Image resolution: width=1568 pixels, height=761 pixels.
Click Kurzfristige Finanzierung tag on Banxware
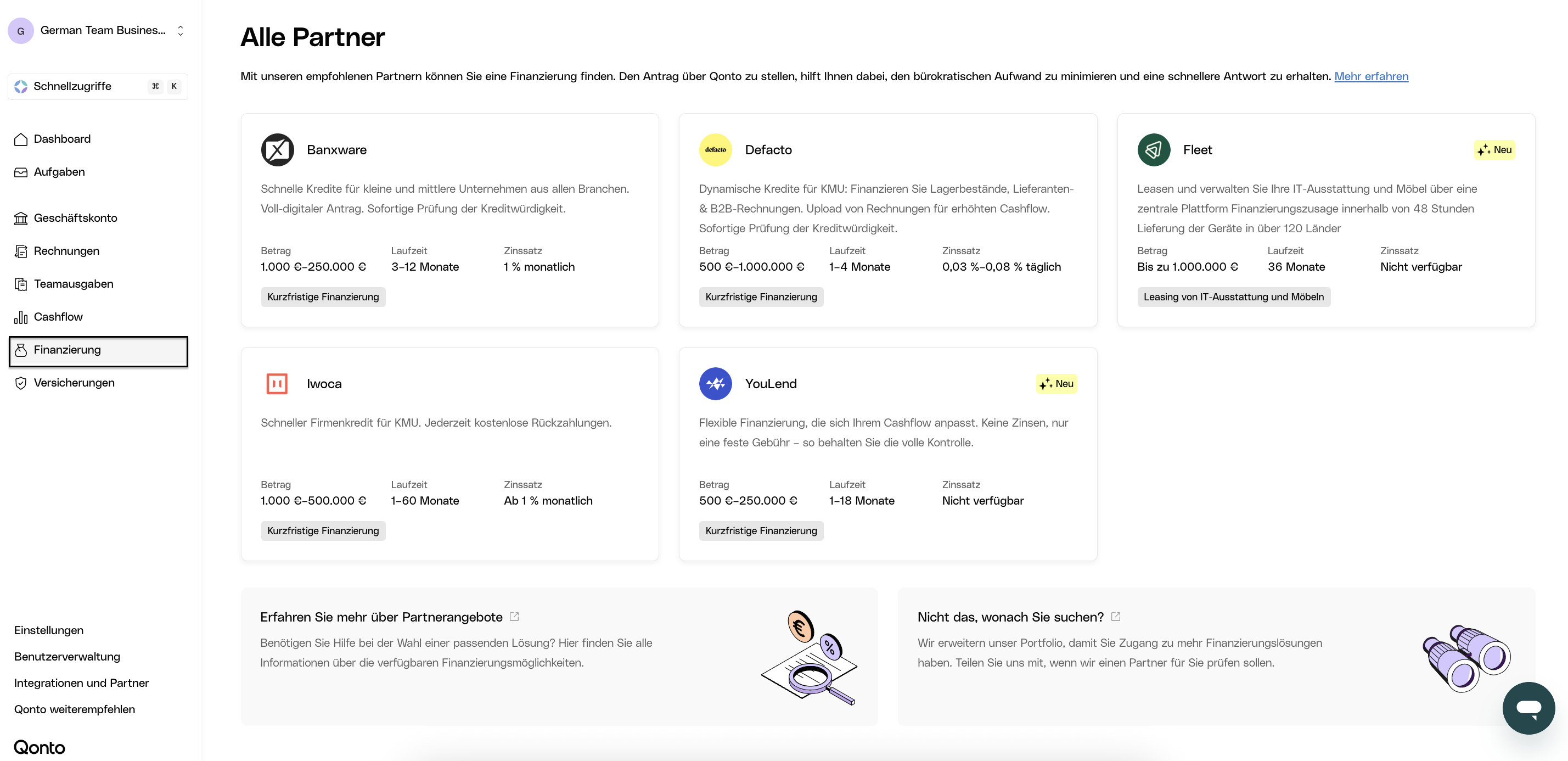tap(323, 297)
